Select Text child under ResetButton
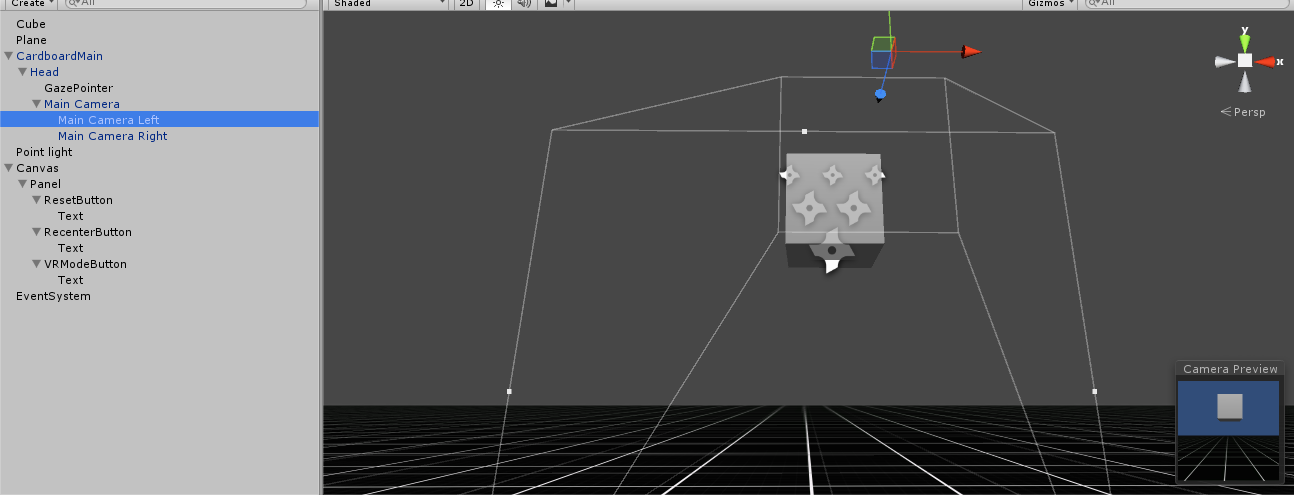This screenshot has width=1294, height=495. (x=160, y=216)
